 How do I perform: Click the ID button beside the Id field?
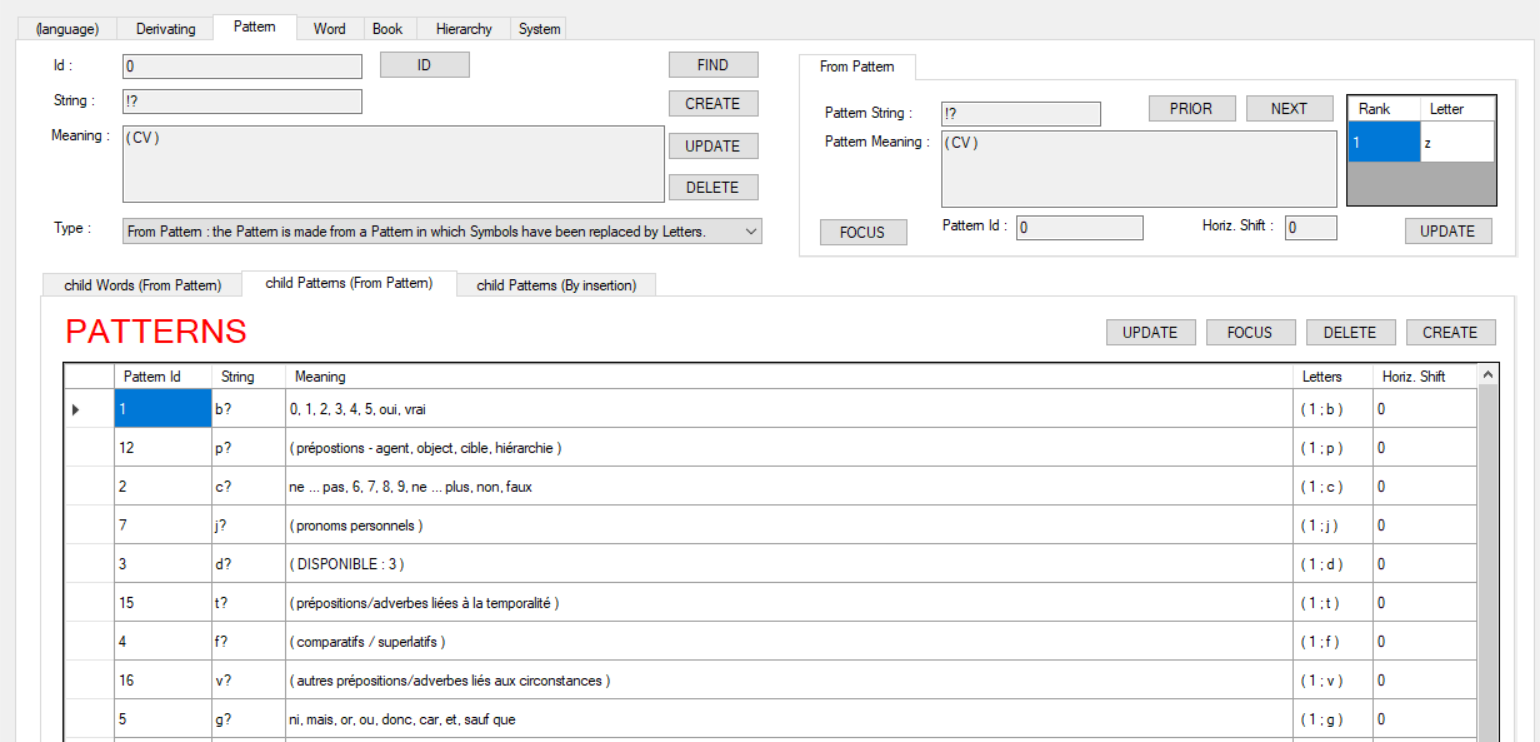click(424, 64)
